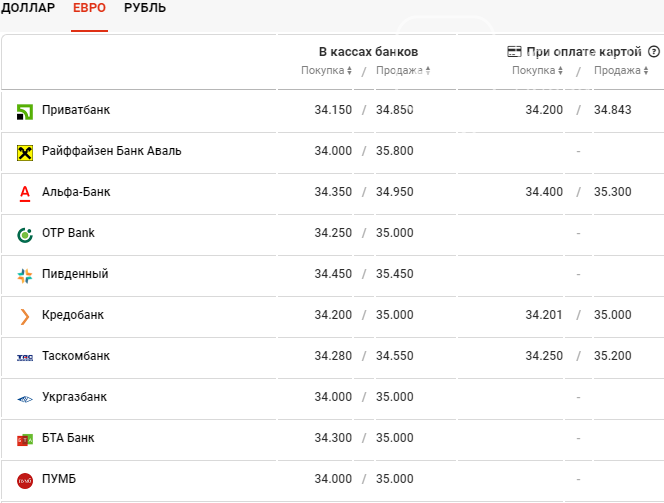Switch to the РУБЛЬ tab
Image resolution: width=664 pixels, height=503 pixels.
(145, 8)
